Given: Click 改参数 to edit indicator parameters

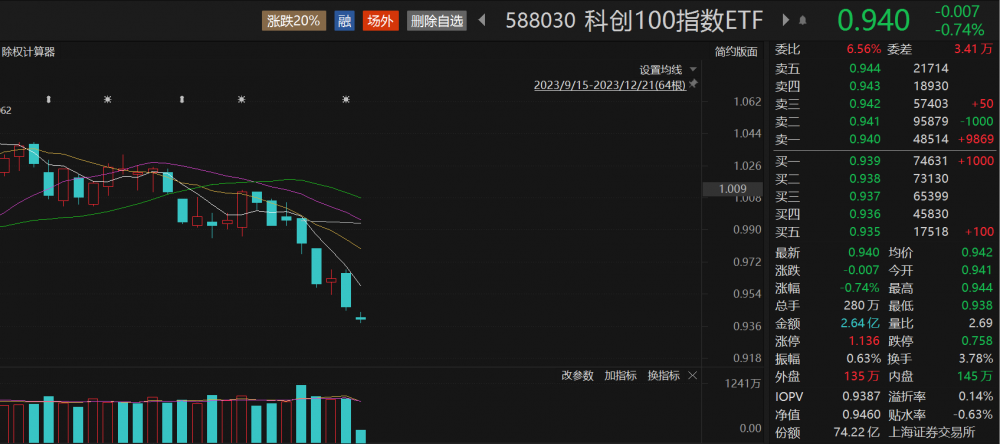Looking at the screenshot, I should (x=577, y=376).
